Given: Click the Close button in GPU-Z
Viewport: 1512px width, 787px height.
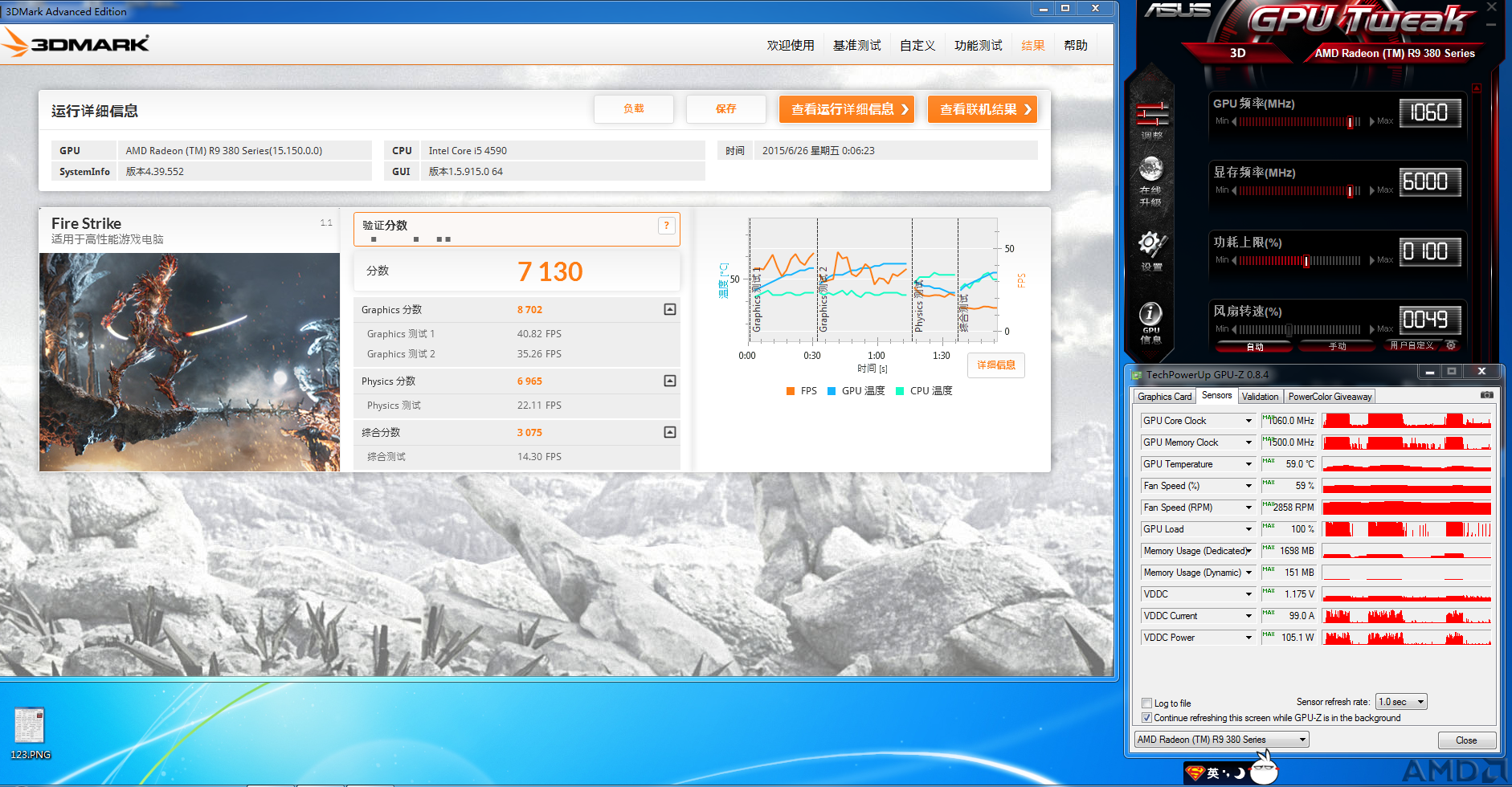Looking at the screenshot, I should (x=1467, y=740).
